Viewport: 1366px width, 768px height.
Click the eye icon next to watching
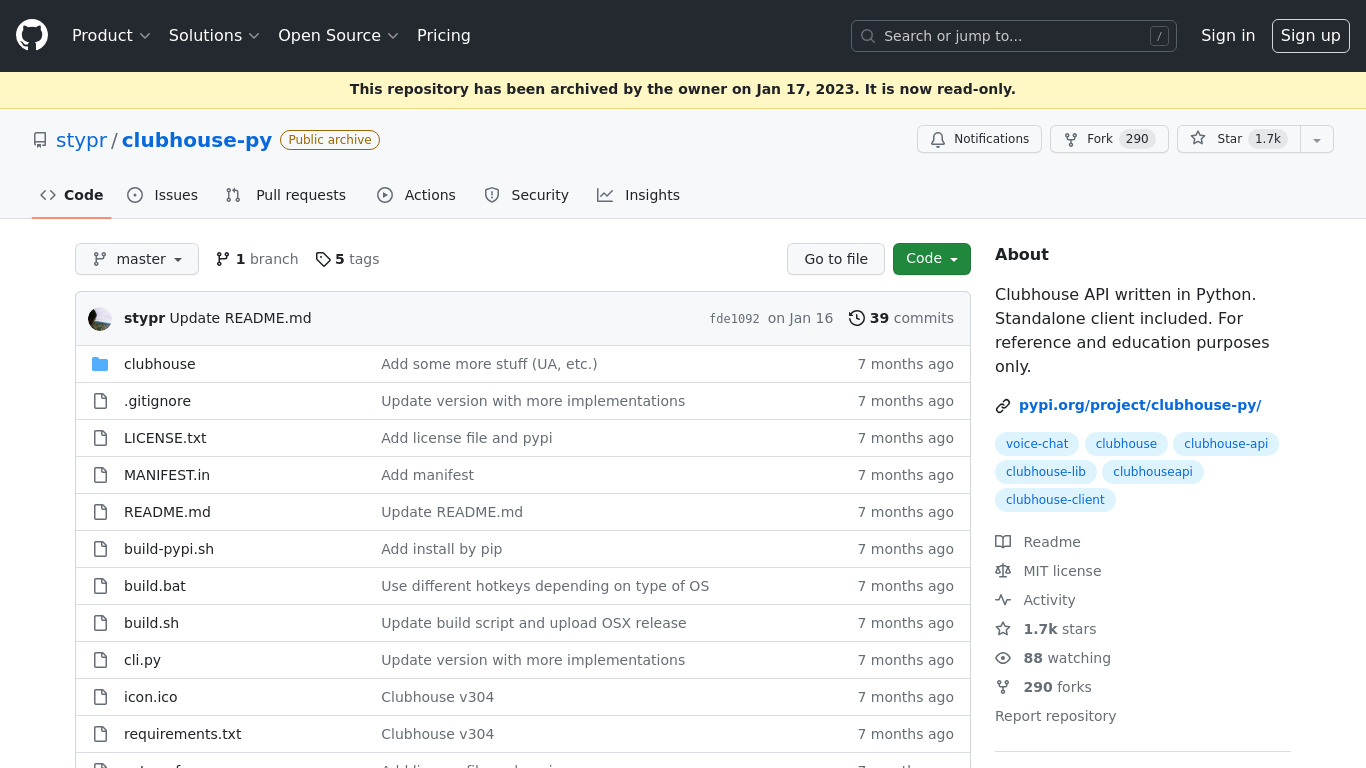[1003, 658]
